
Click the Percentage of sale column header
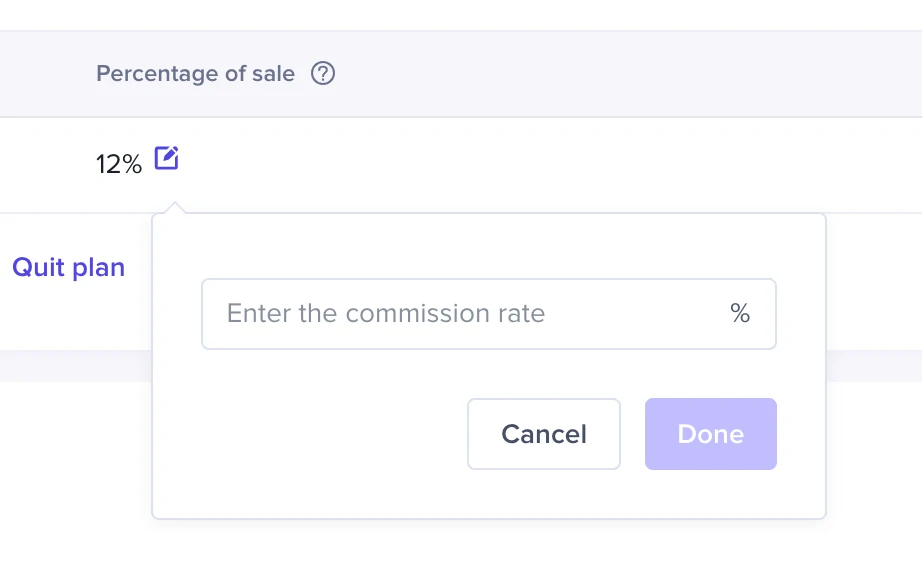(x=195, y=74)
